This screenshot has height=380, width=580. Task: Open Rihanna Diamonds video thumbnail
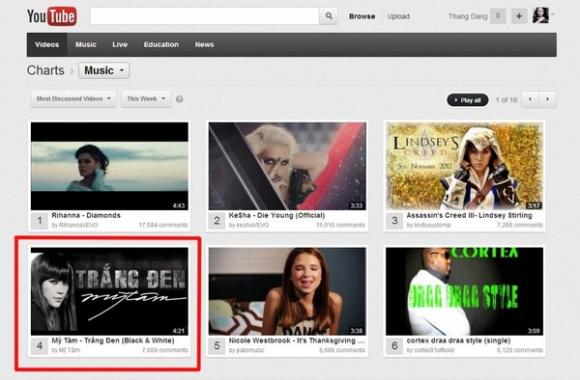pos(109,166)
